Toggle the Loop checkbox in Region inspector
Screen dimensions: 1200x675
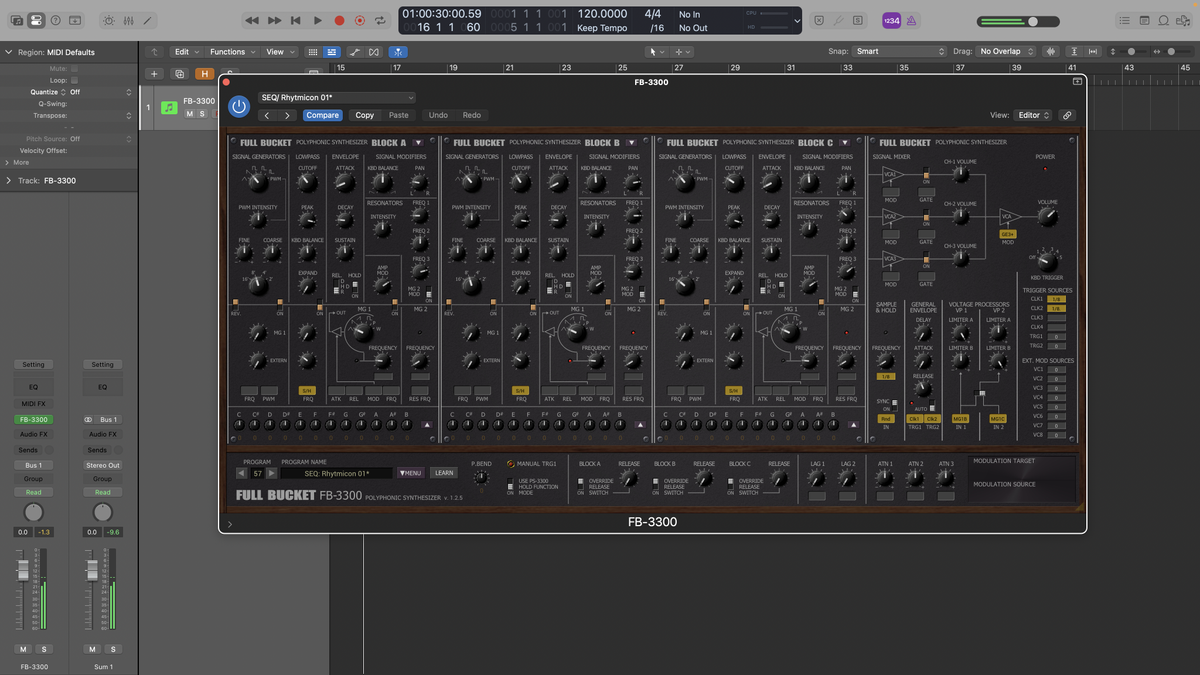coord(75,80)
